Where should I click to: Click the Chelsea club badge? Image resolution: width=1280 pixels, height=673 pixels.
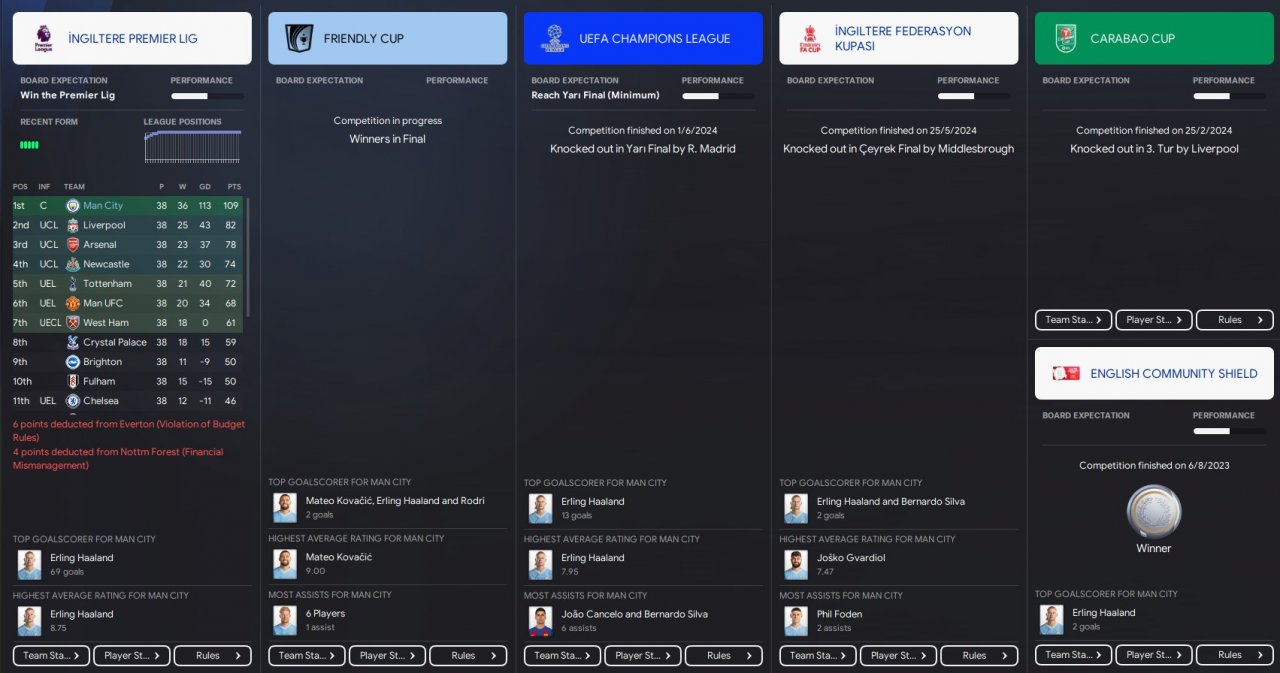pyautogui.click(x=73, y=400)
